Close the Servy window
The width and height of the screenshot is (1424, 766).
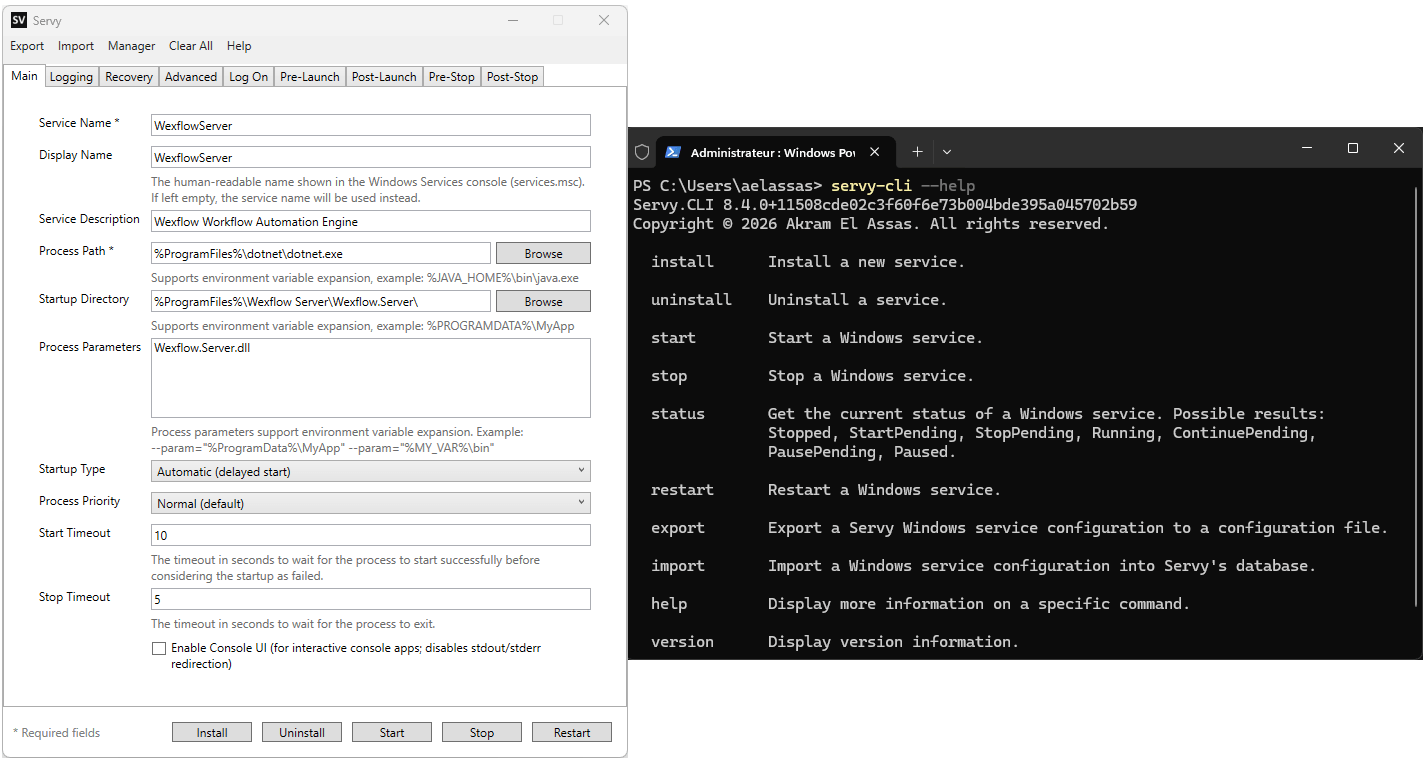604,20
